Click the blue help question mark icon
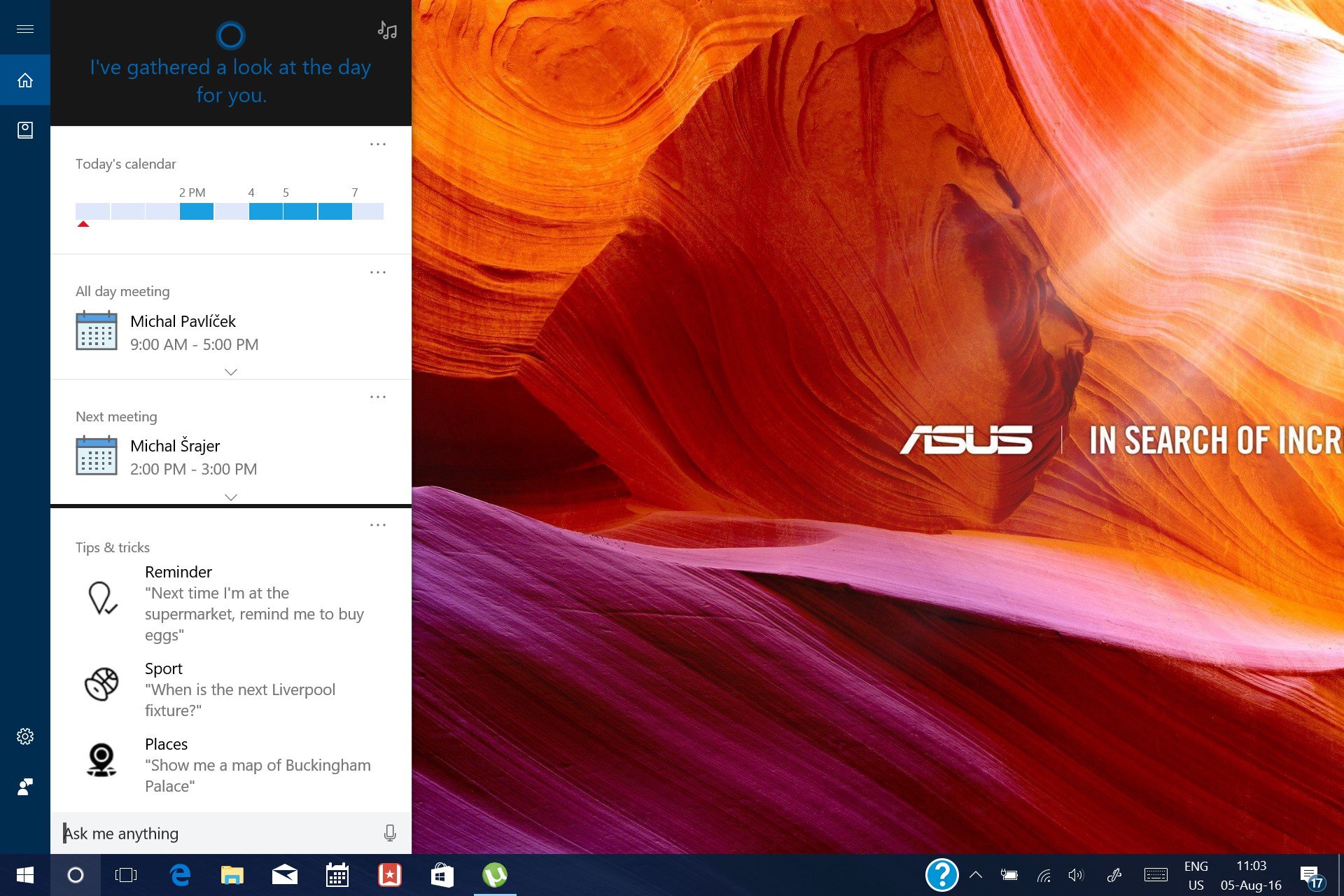The height and width of the screenshot is (896, 1344). (x=942, y=875)
